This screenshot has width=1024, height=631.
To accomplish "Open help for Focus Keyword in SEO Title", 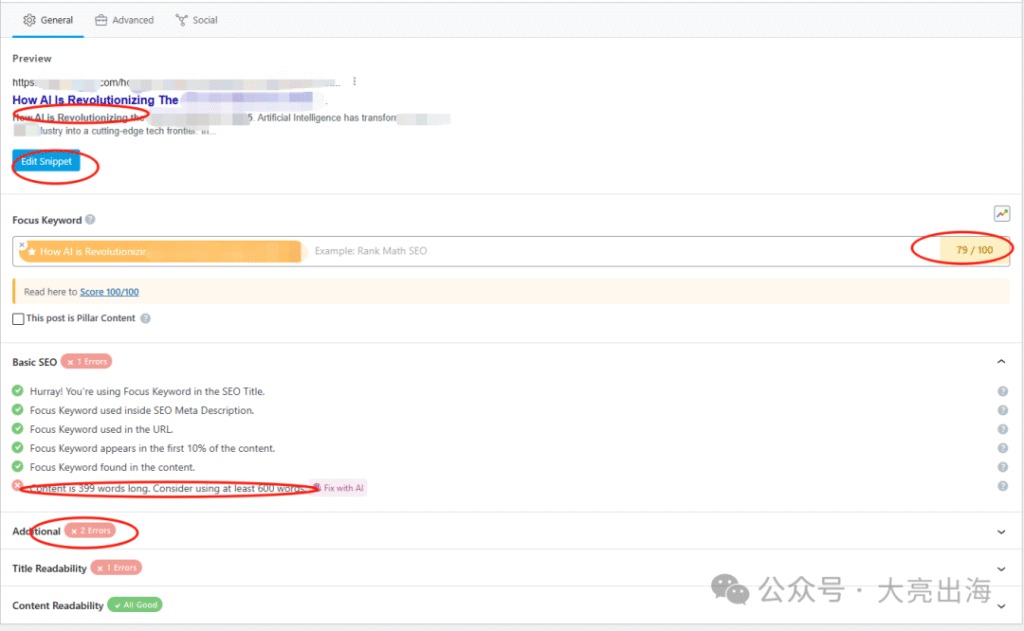I will click(1002, 392).
